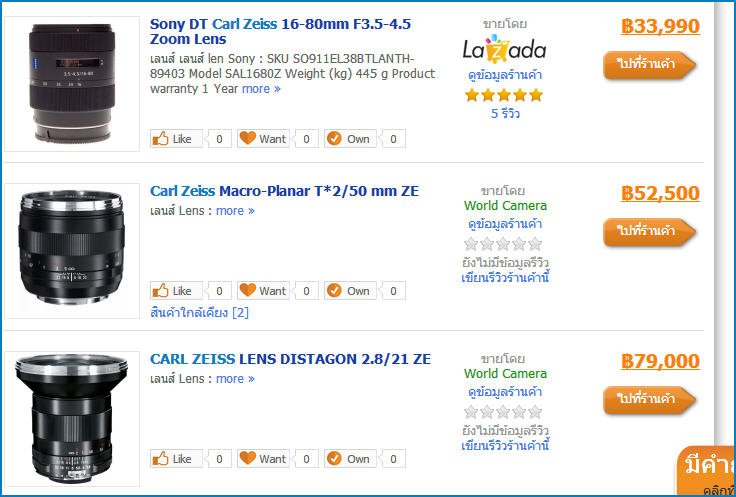Mark Sony DT lens as Own
Viewport: 736px width, 497px height.
(348, 139)
